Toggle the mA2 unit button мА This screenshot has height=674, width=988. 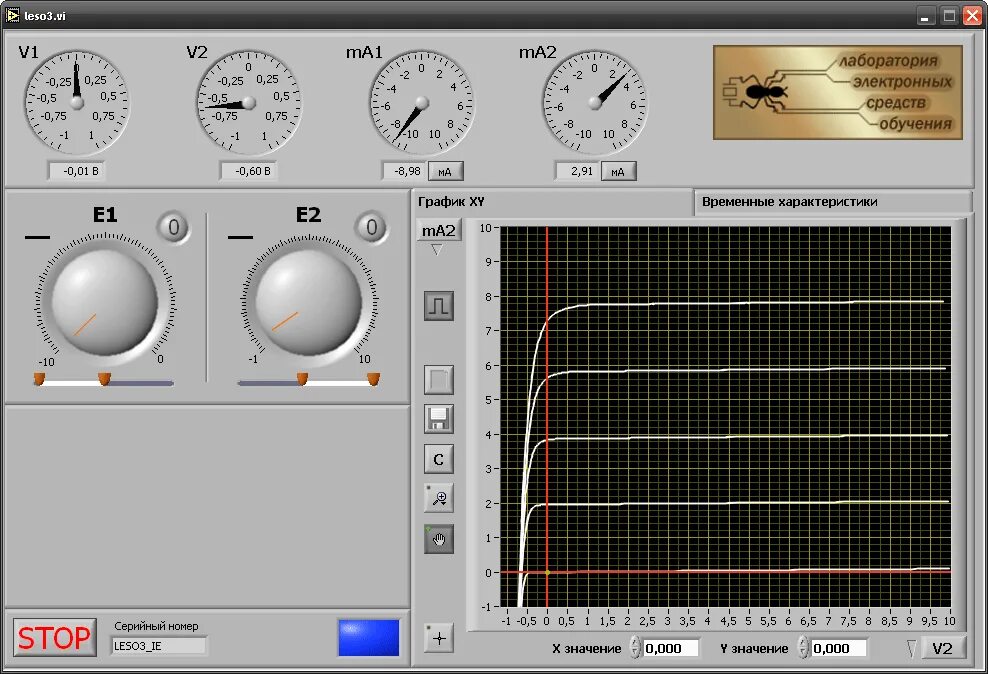(618, 171)
